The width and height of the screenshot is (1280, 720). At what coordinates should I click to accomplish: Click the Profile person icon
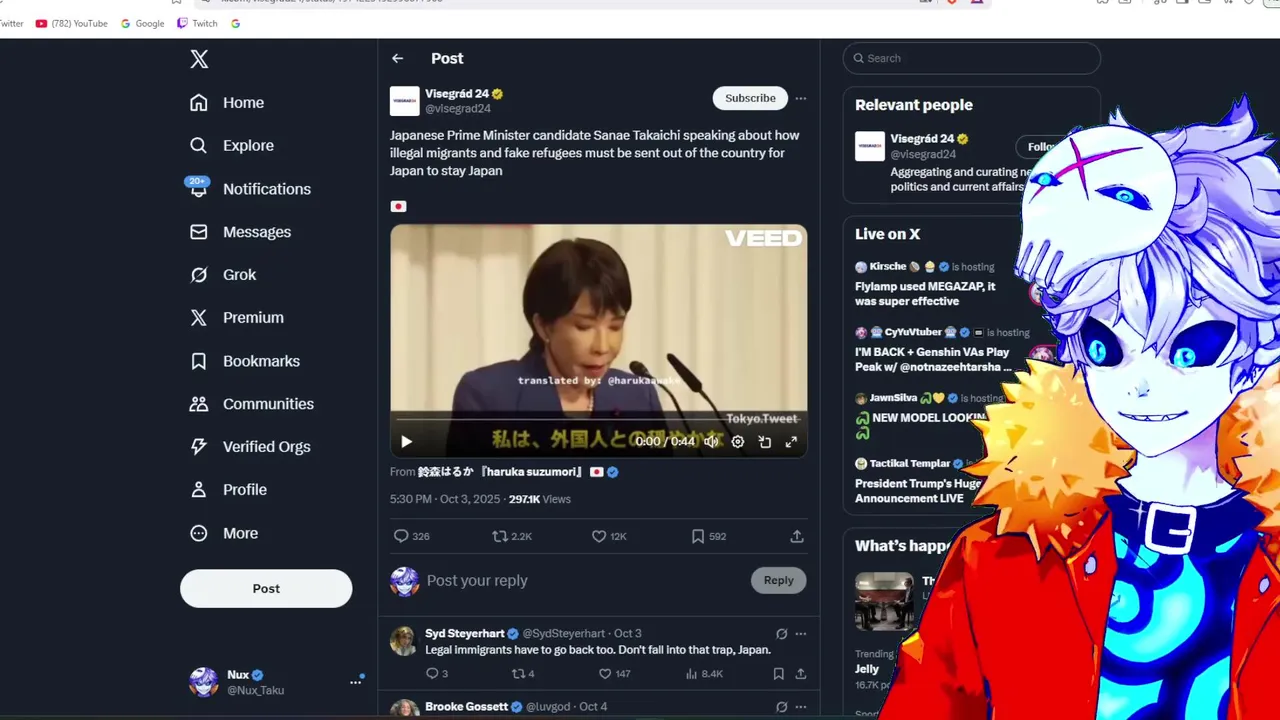tap(199, 490)
